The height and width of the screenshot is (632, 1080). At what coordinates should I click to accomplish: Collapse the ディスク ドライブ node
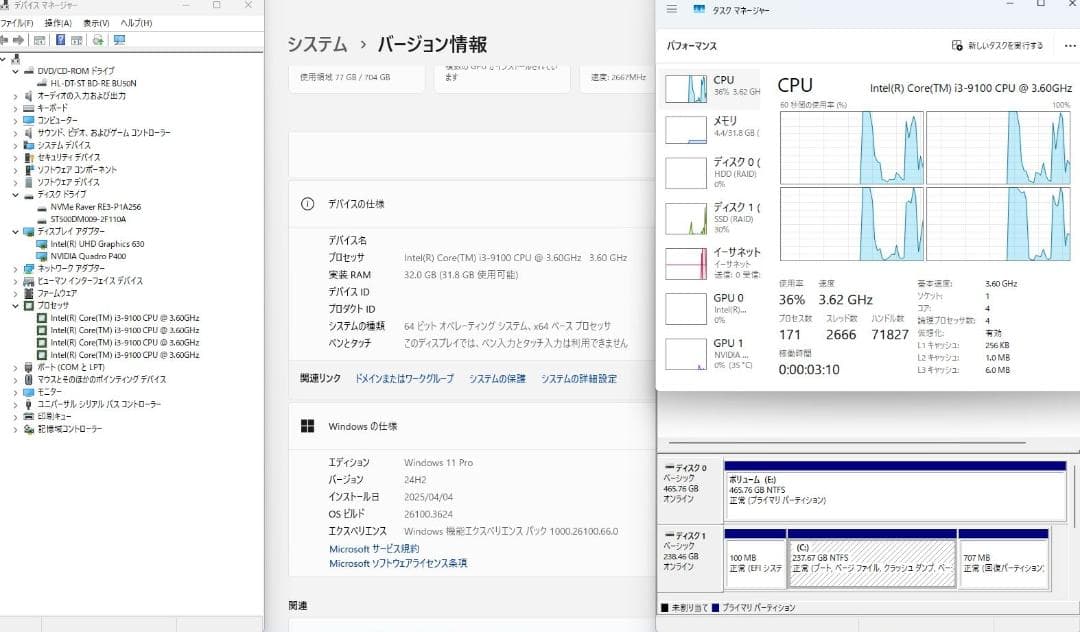tap(13, 193)
